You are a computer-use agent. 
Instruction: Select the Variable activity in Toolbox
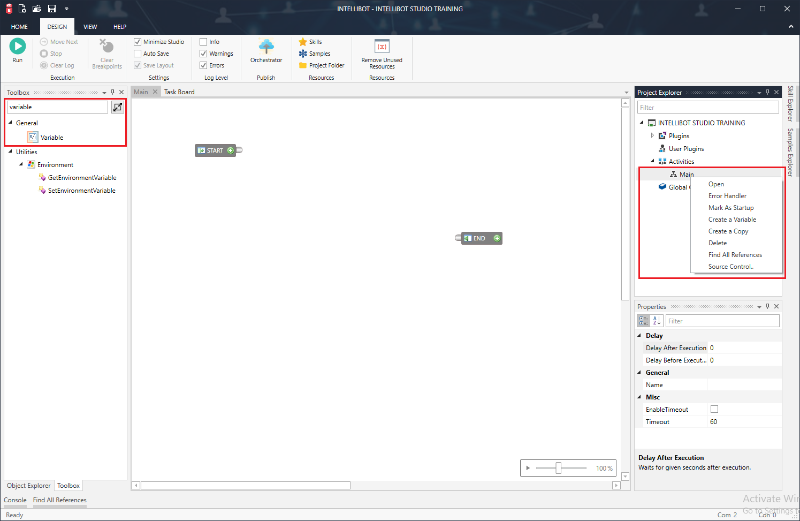(x=51, y=137)
